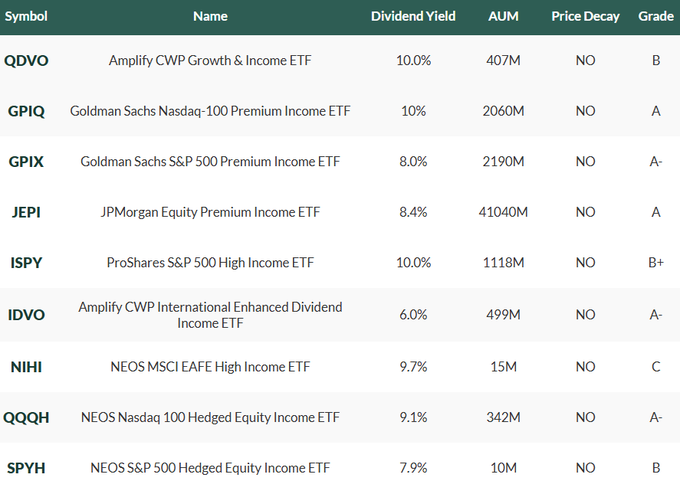This screenshot has height=494, width=680.
Task: Click JPMorgan Equity Premium Income ETF
Action: click(x=210, y=213)
